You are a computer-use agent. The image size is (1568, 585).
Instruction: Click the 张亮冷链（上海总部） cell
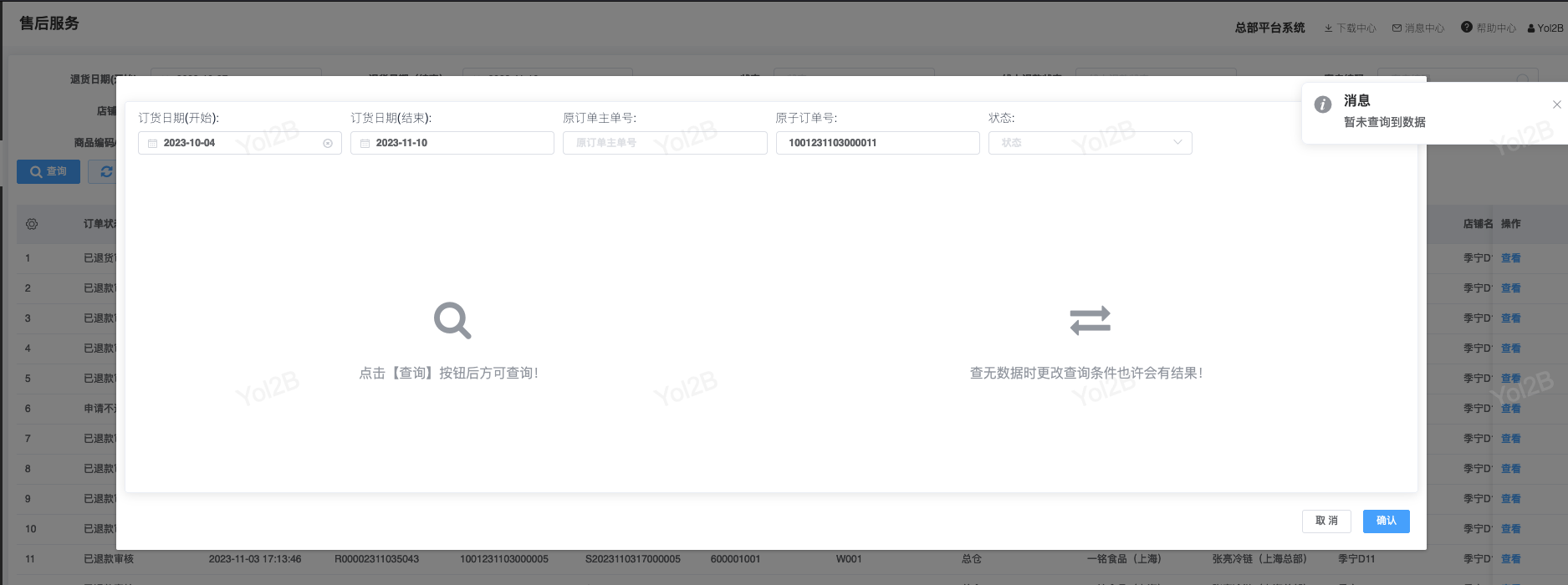(x=1259, y=559)
